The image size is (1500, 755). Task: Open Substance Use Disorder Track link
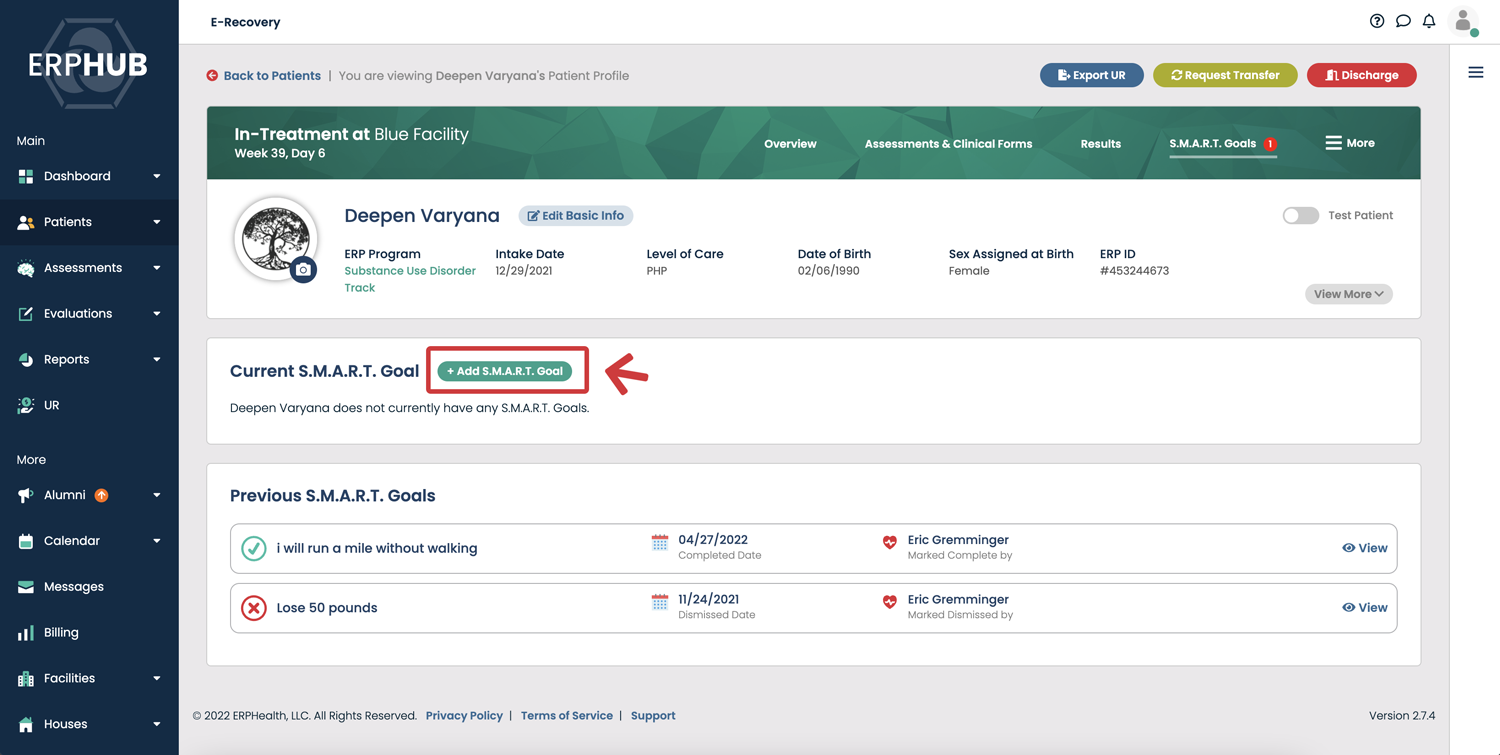click(x=410, y=279)
